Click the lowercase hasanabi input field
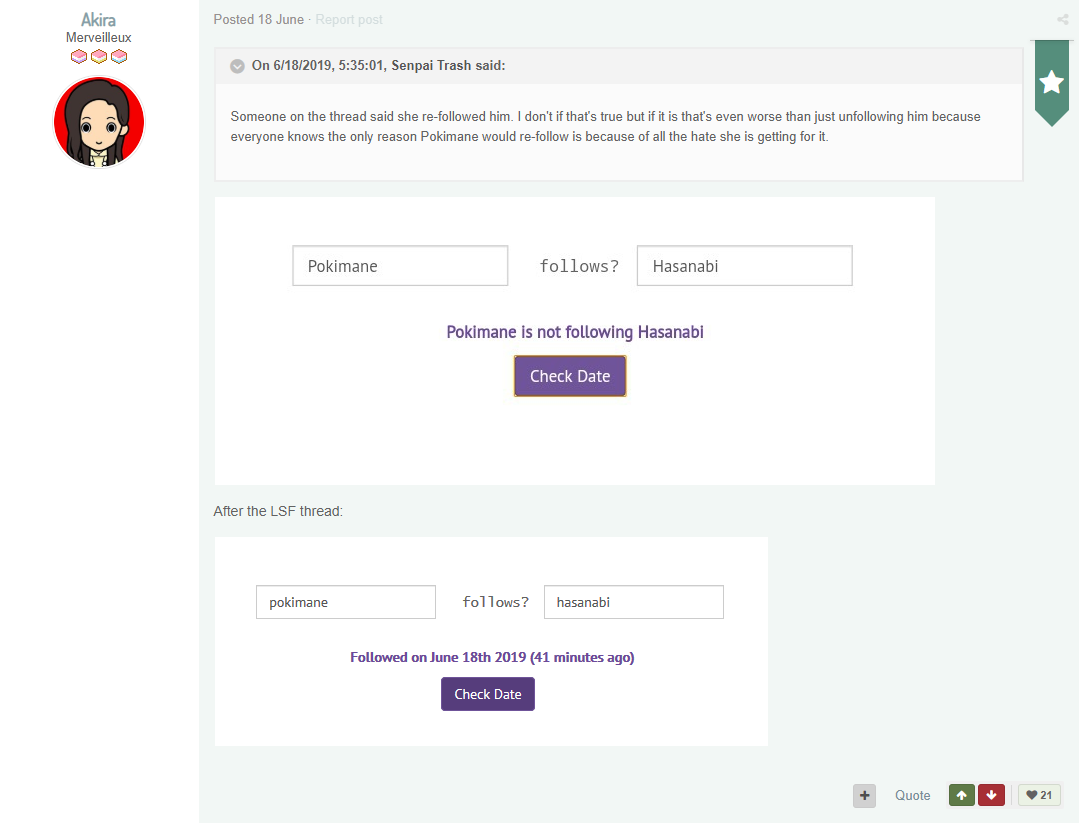 633,602
